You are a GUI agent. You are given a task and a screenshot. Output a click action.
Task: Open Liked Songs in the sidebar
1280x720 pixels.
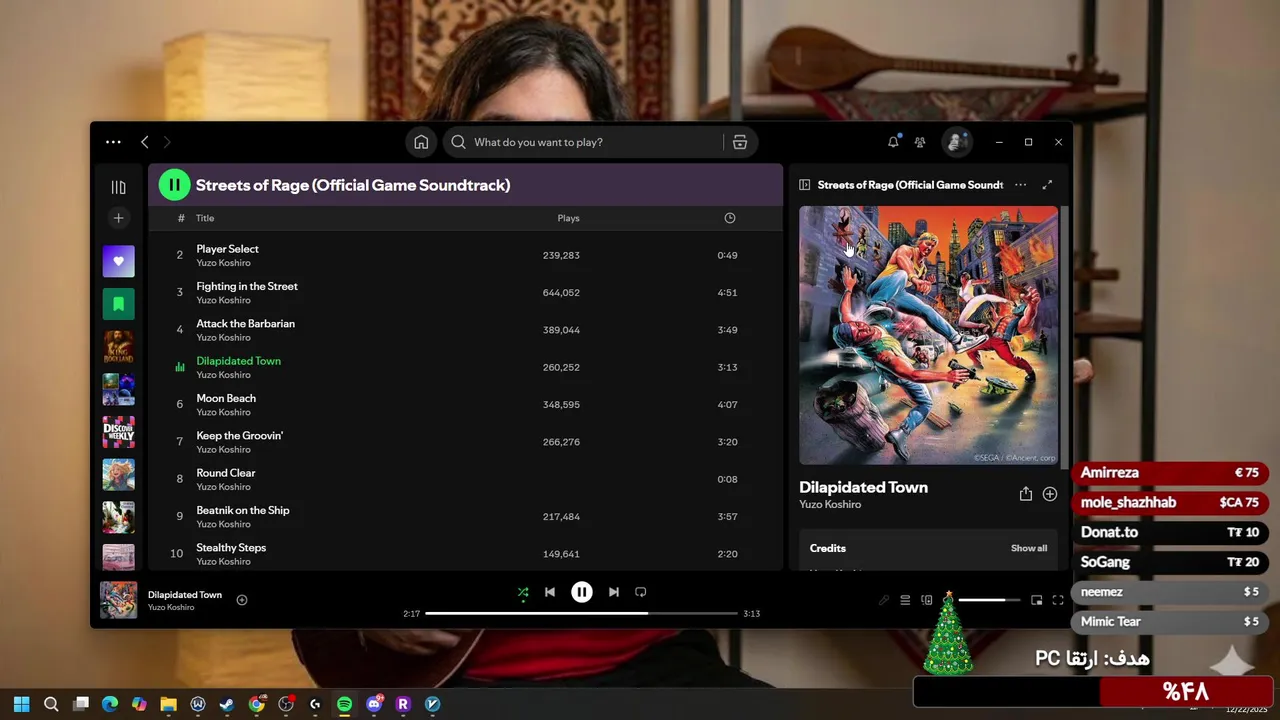click(x=118, y=261)
